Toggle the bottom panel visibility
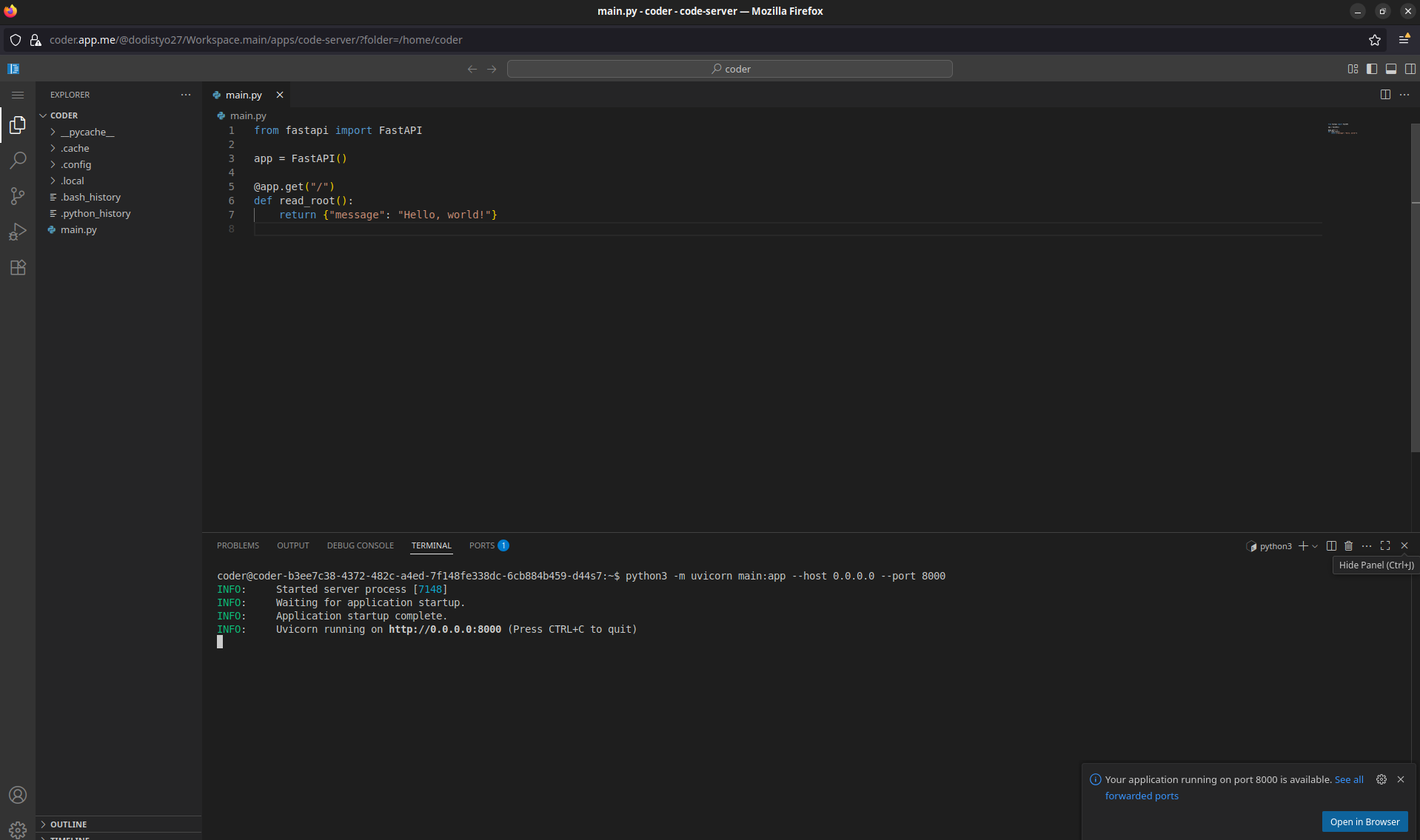This screenshot has width=1420, height=840. tap(1391, 68)
